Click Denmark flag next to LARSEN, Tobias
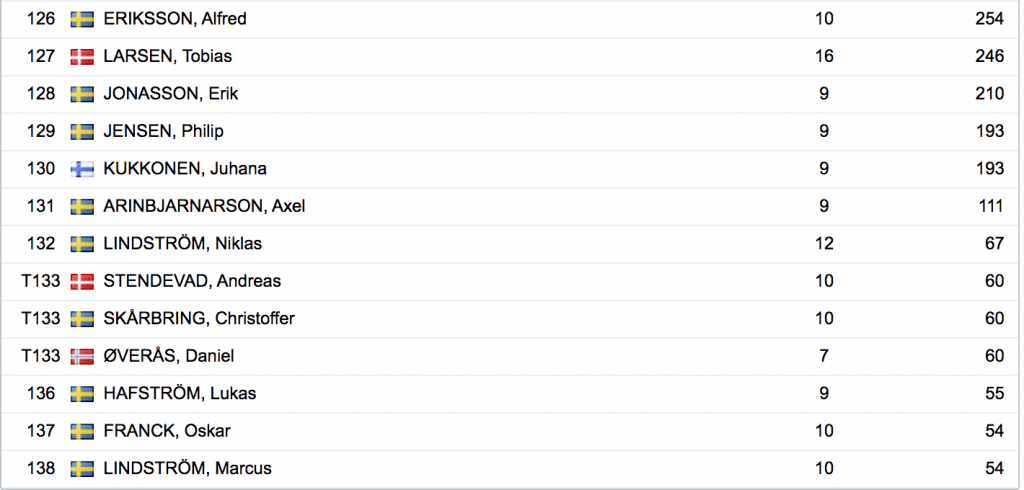This screenshot has width=1024, height=490. tap(82, 57)
